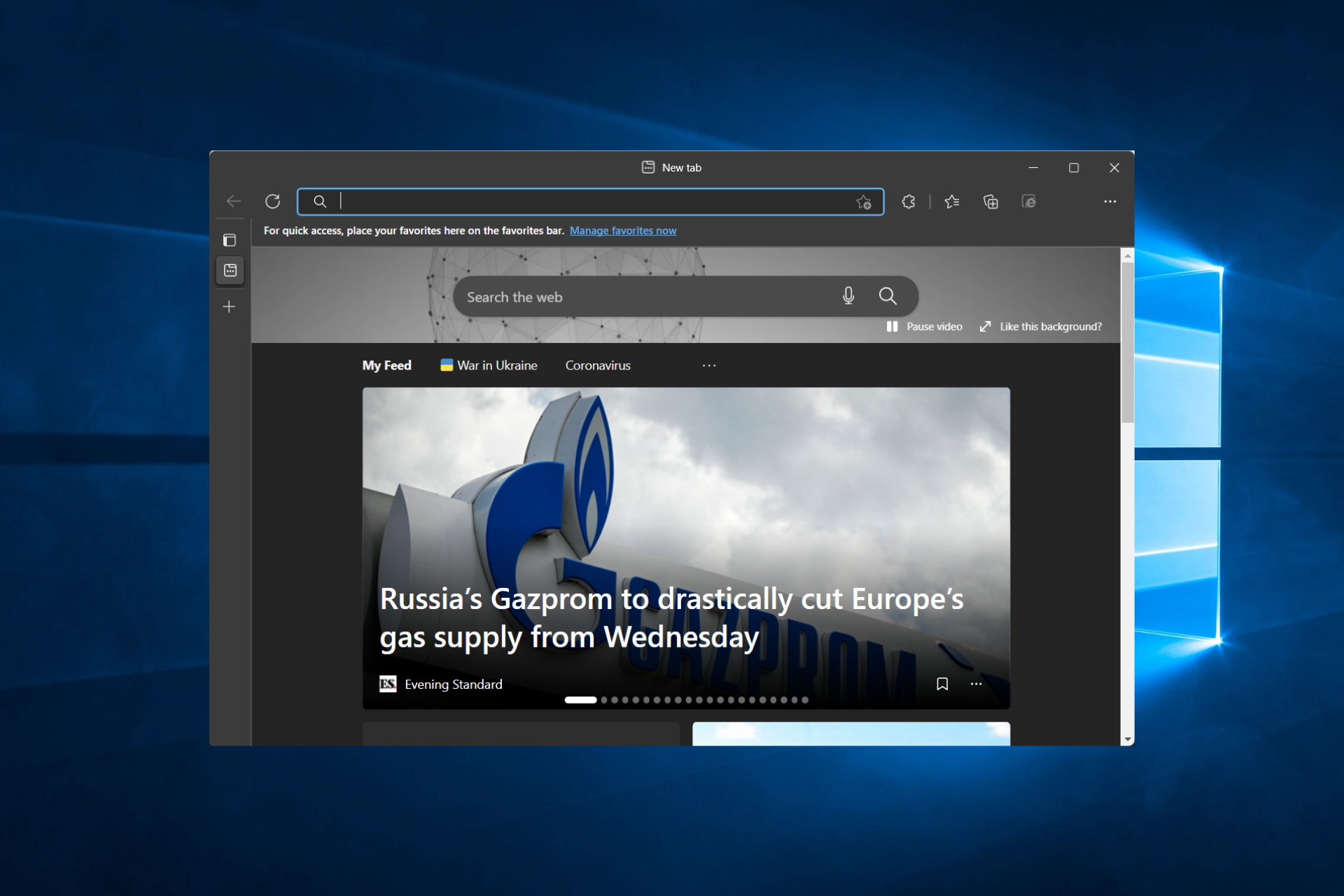Maximize the Edge window
The image size is (1344, 896).
click(x=1074, y=167)
